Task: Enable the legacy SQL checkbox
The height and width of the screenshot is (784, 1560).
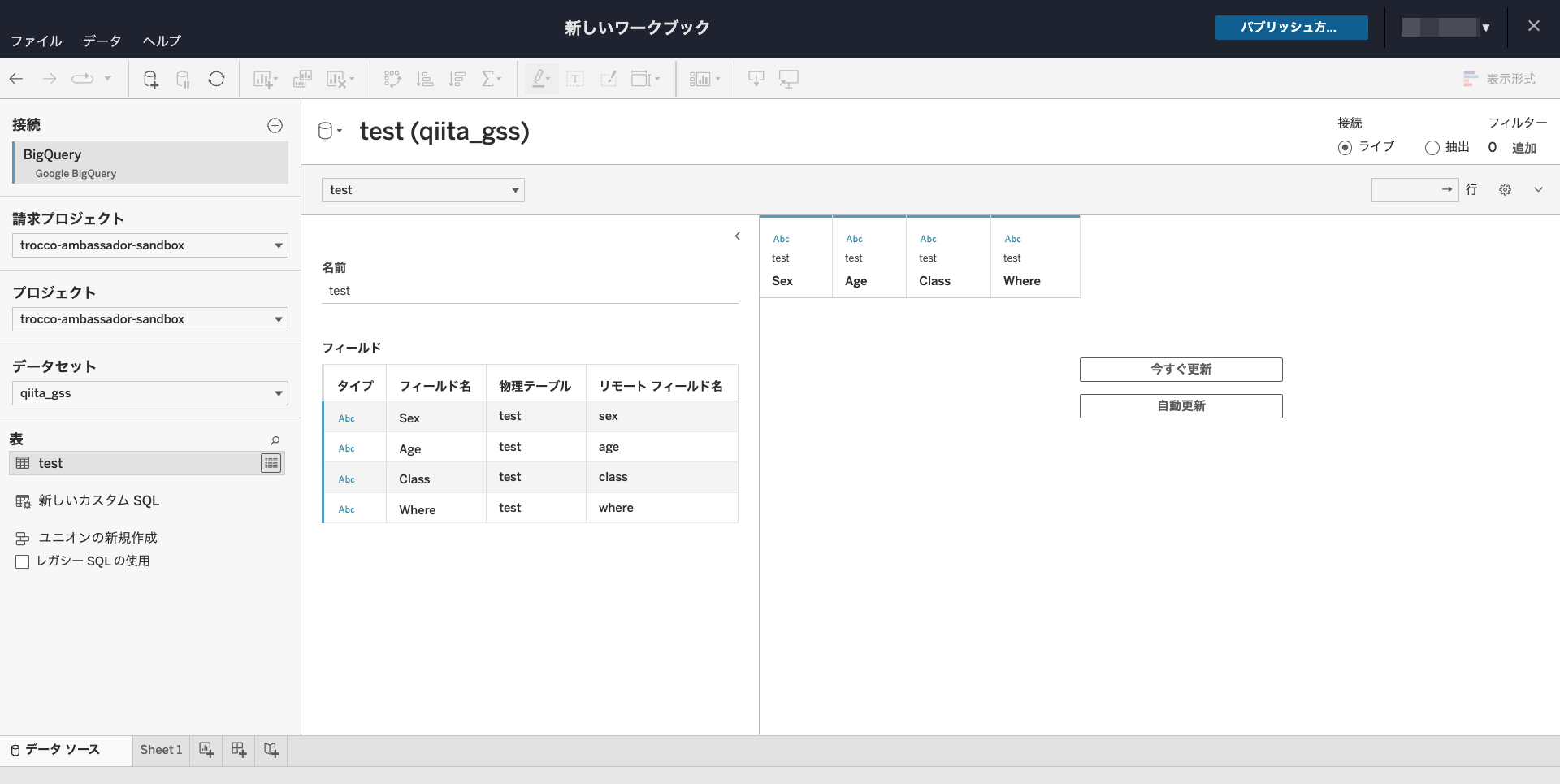Action: [x=23, y=561]
